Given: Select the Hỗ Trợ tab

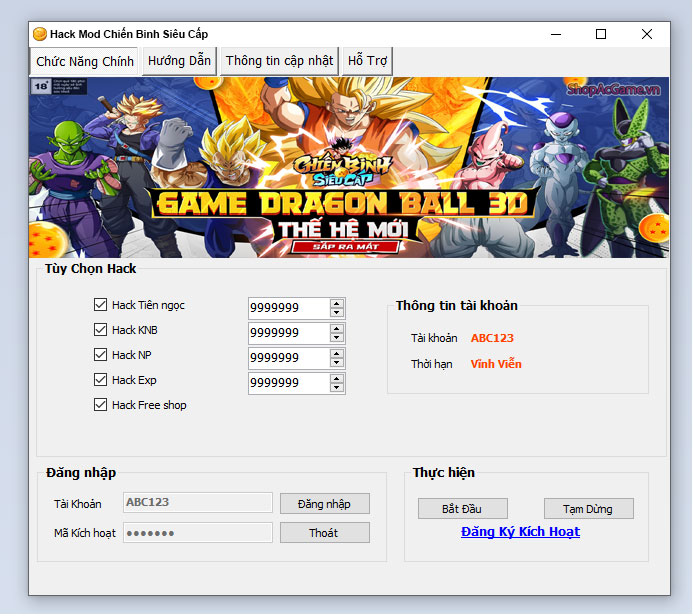Looking at the screenshot, I should click(367, 61).
